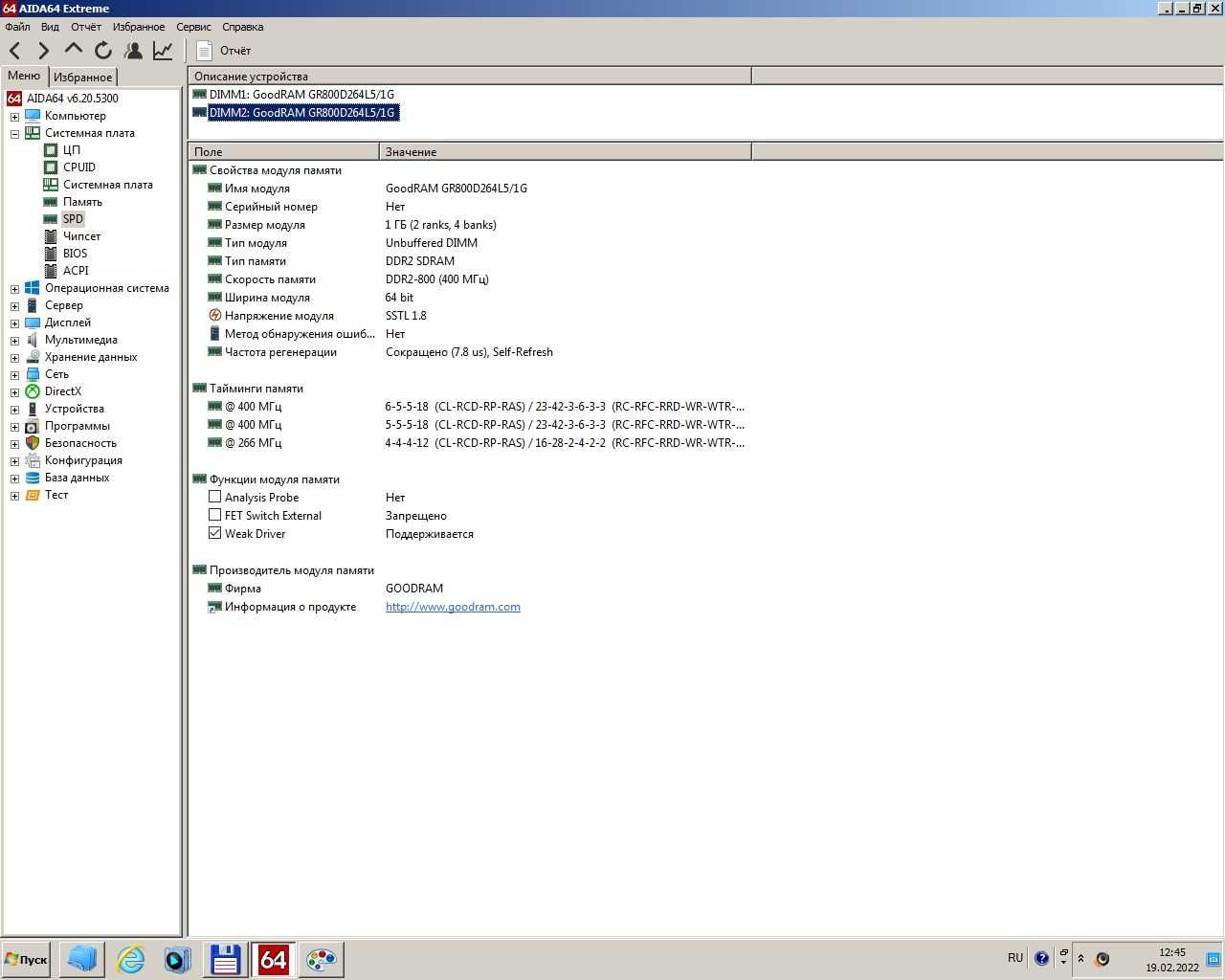Expand the Дисплей tree node

14,323
